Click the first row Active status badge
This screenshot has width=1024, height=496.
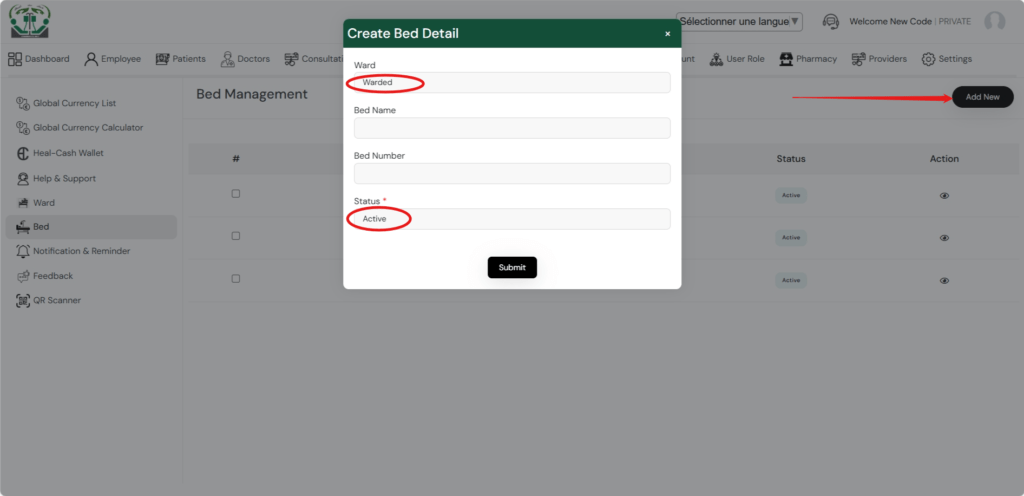click(791, 195)
